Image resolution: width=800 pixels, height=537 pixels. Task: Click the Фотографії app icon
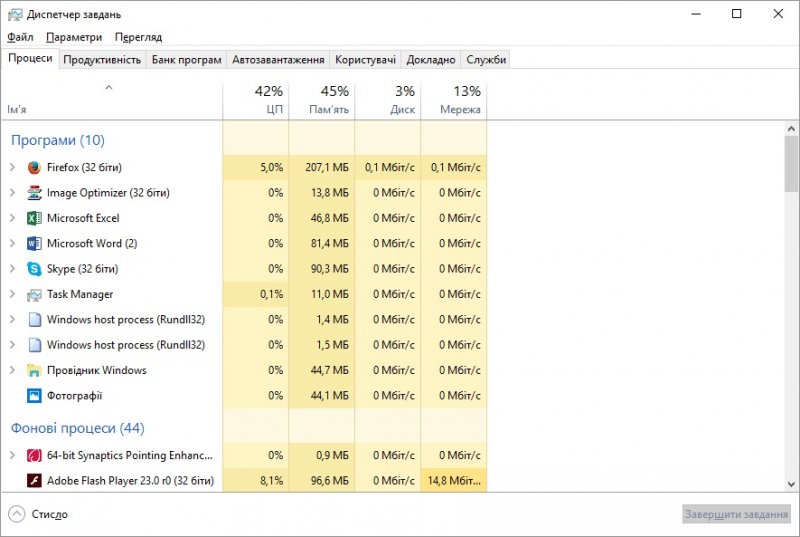click(34, 396)
